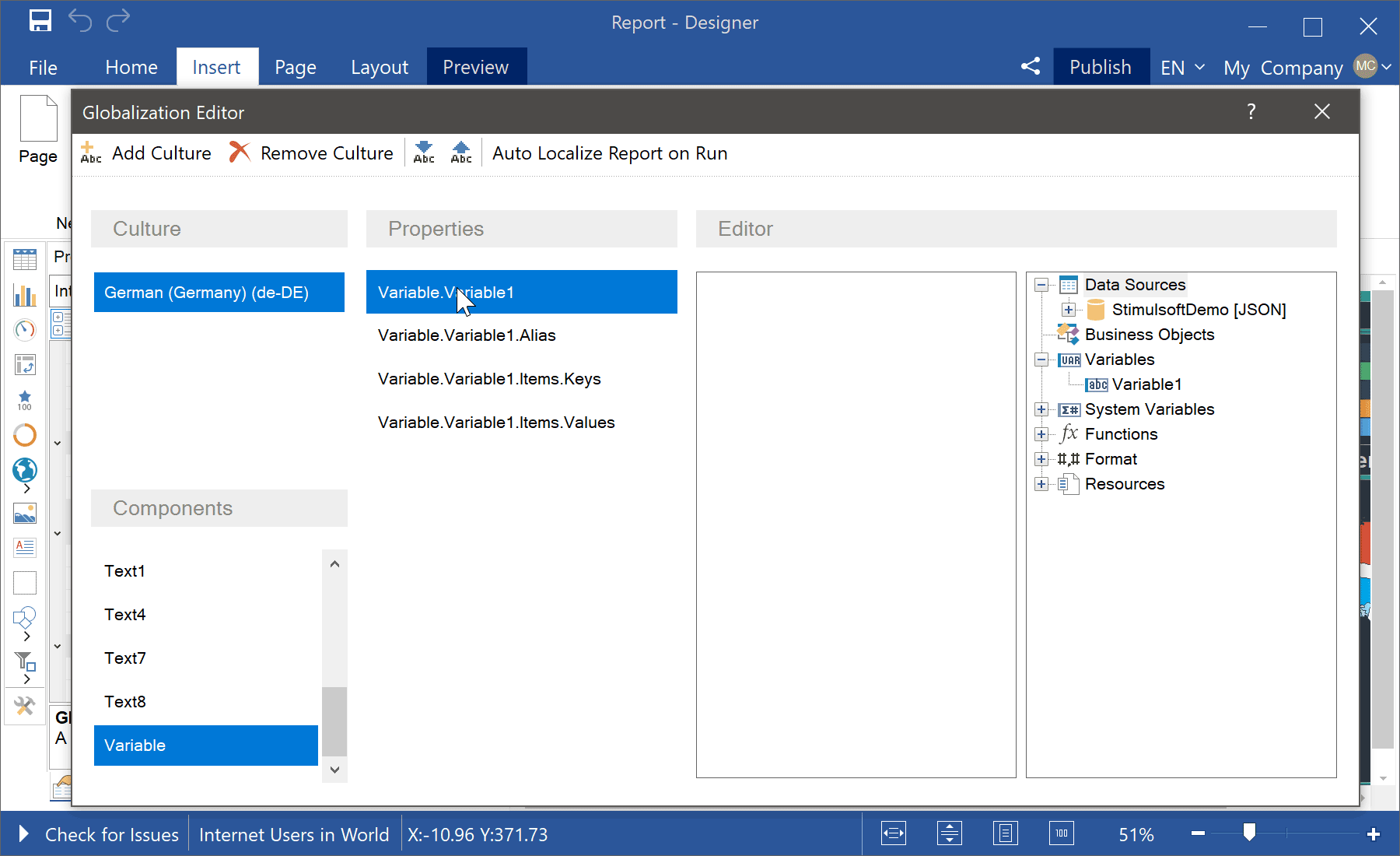Select the Map globe icon in the sidebar
This screenshot has height=856, width=1400.
[x=25, y=470]
